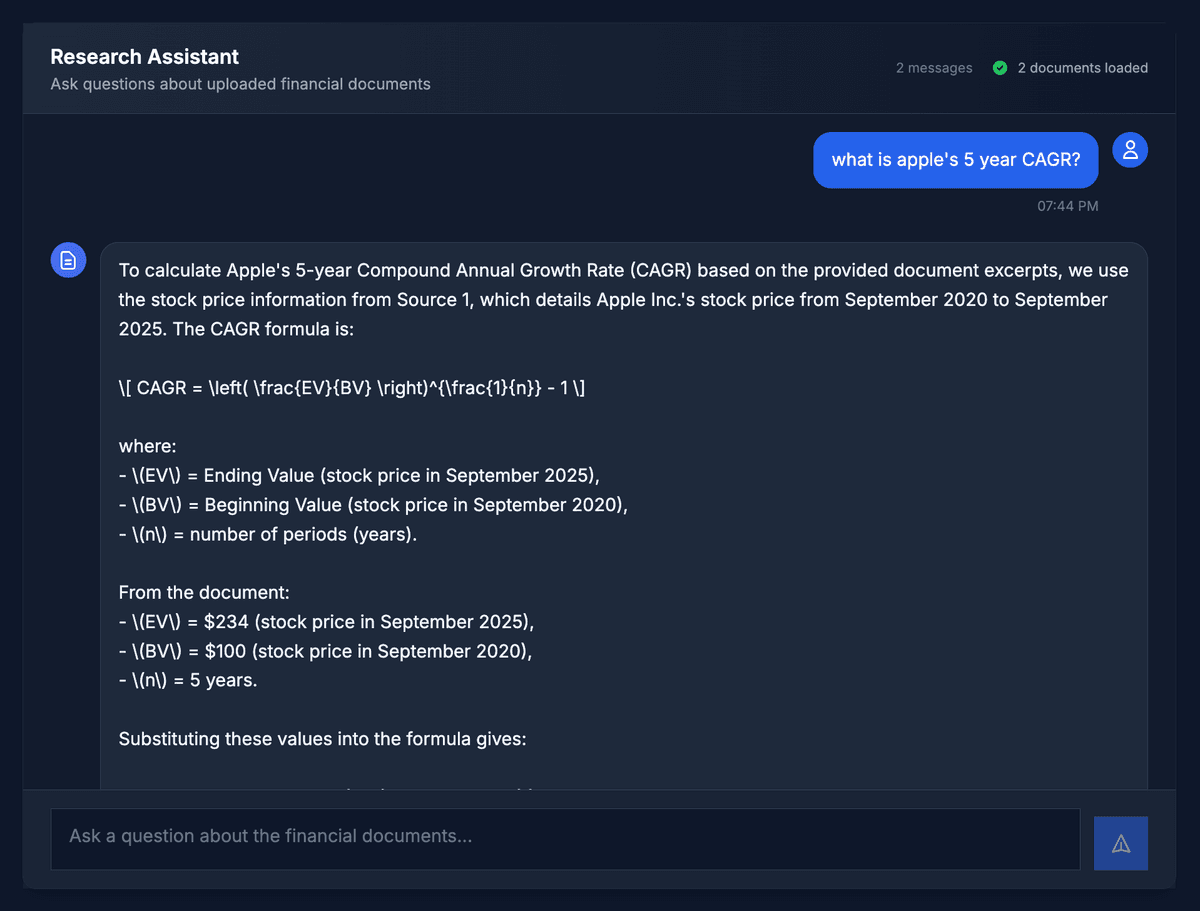Image resolution: width=1200 pixels, height=911 pixels.
Task: Select the '2 messages' header item
Action: [934, 68]
